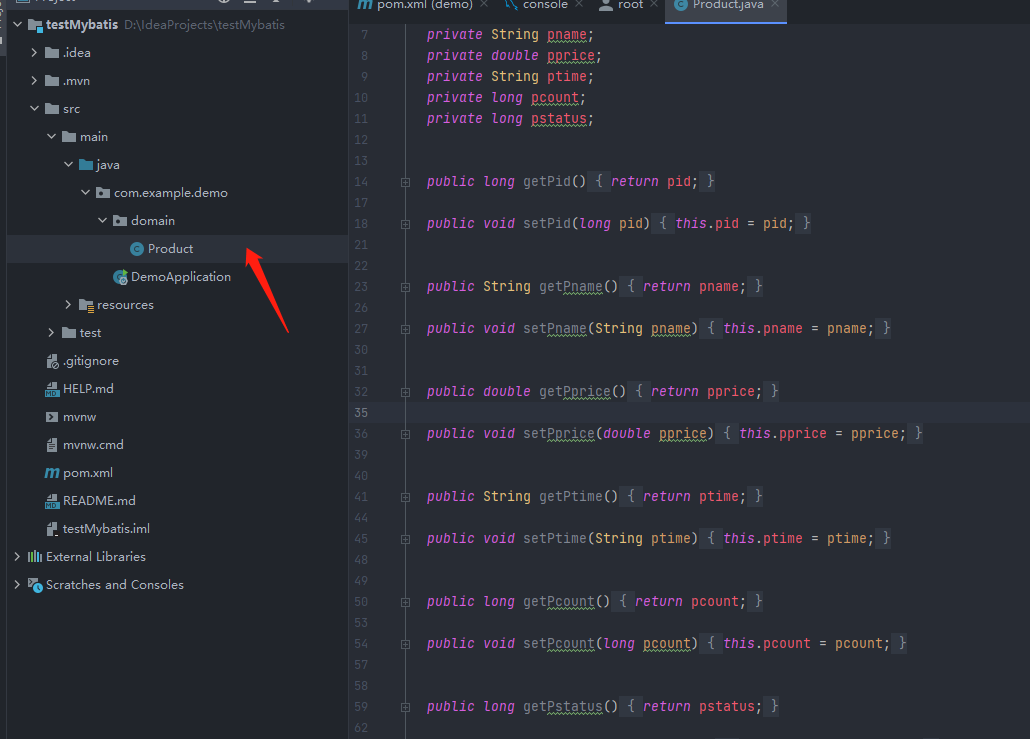Collapse the main folder chevron
This screenshot has width=1030, height=739.
tap(51, 136)
